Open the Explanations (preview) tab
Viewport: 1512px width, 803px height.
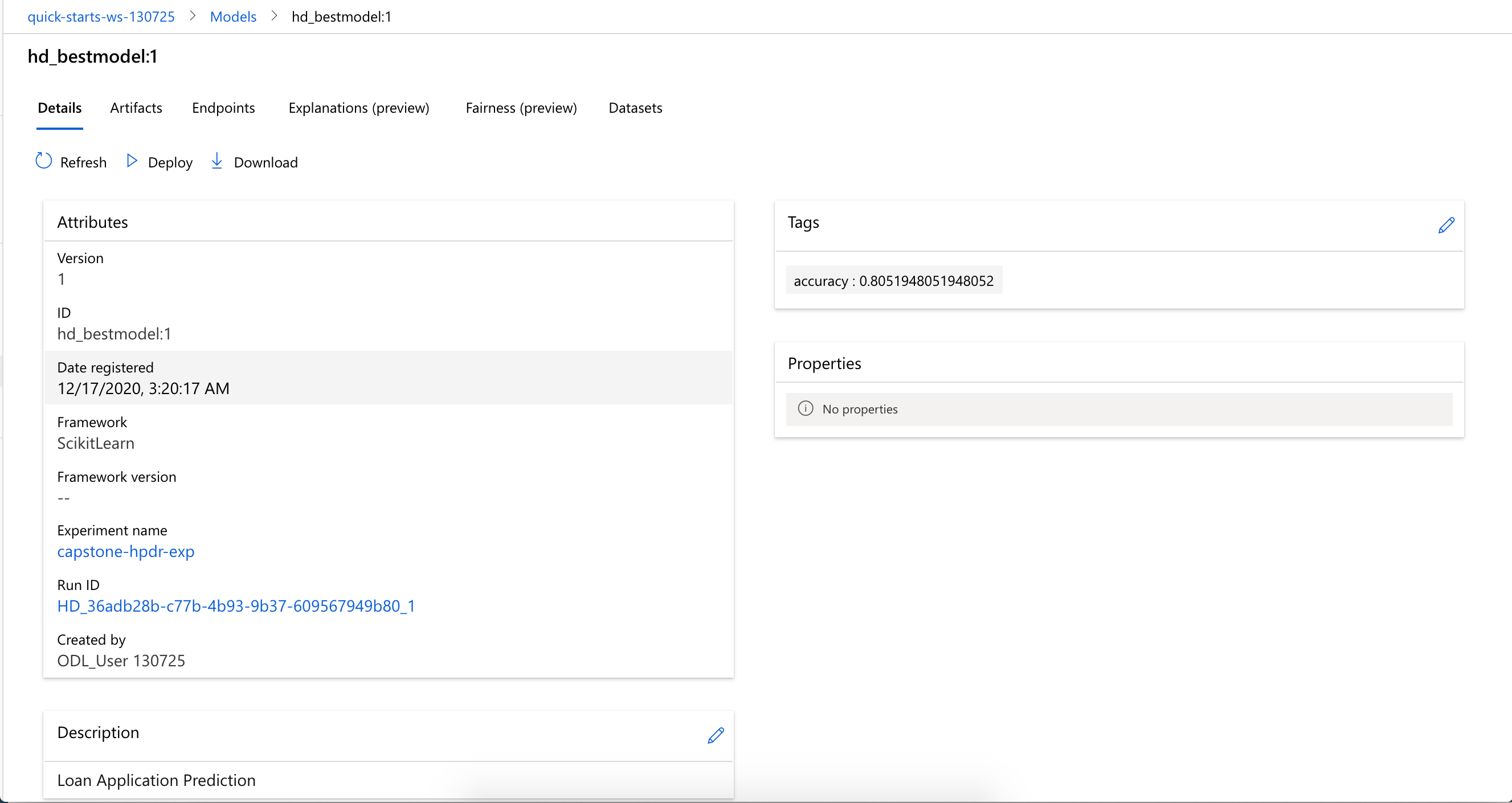359,108
